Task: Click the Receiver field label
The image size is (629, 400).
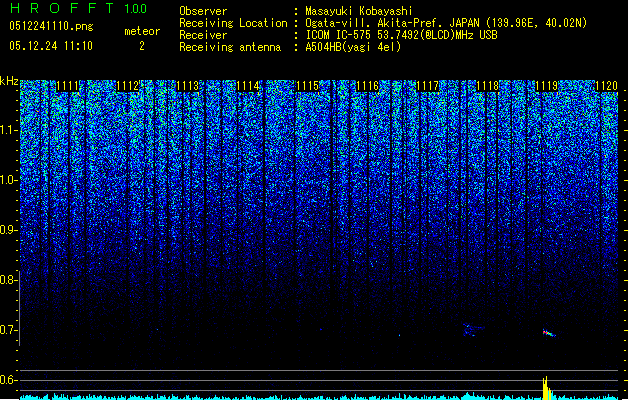Action: [203, 35]
